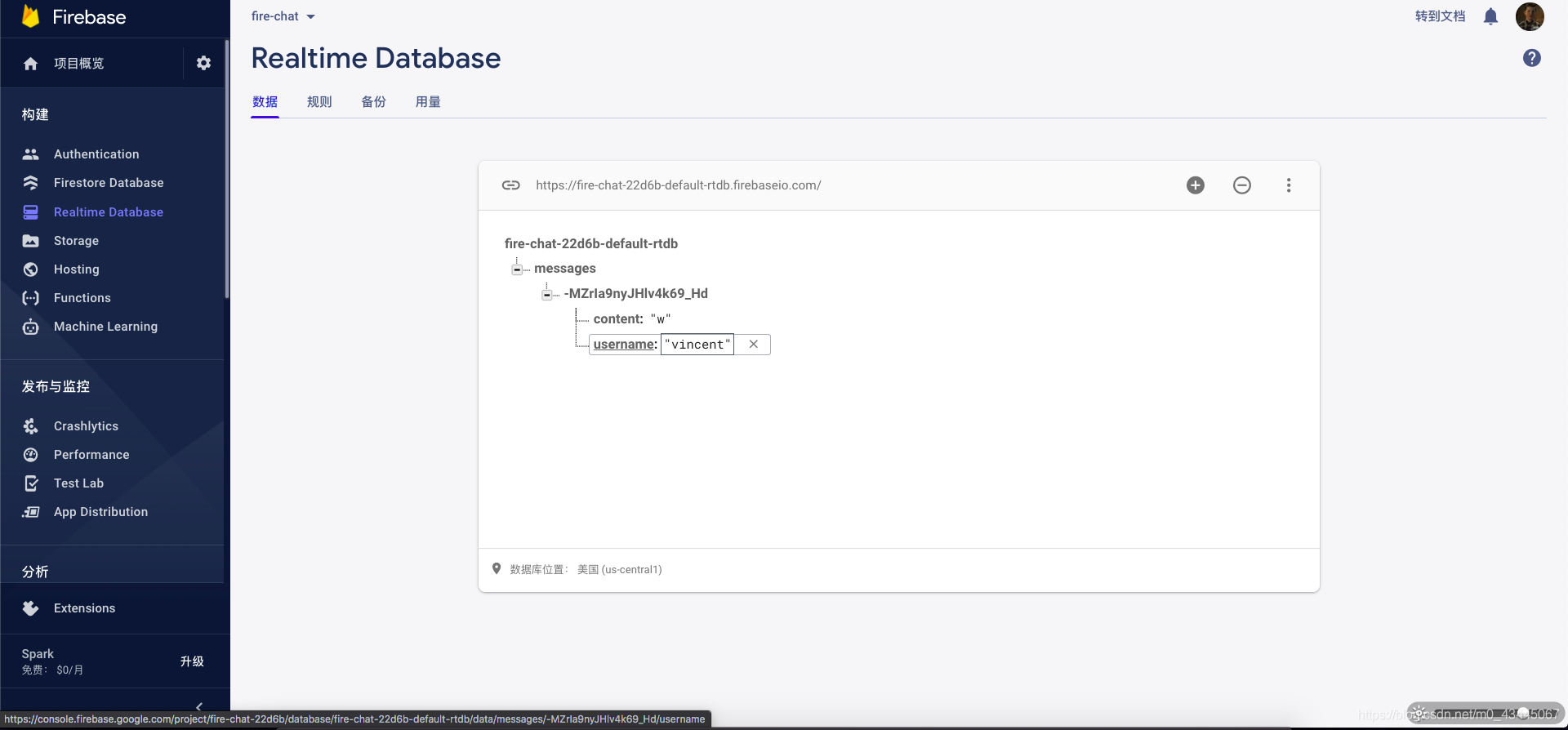Open project overview home icon
Screen dimensions: 1568x730
pos(30,64)
